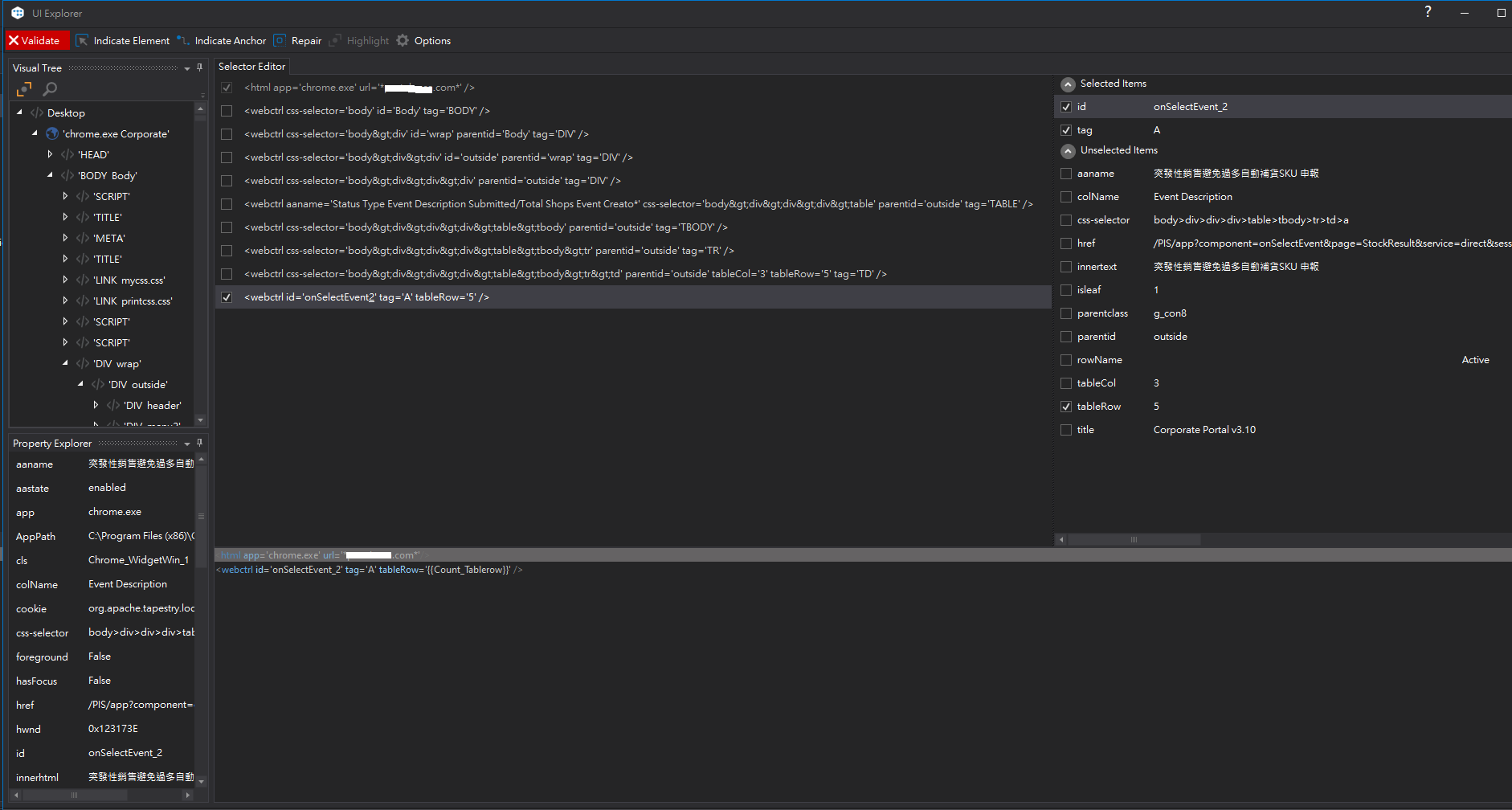Enable the tag='TABLE' selector row checkbox
1512x810 pixels.
tap(227, 204)
